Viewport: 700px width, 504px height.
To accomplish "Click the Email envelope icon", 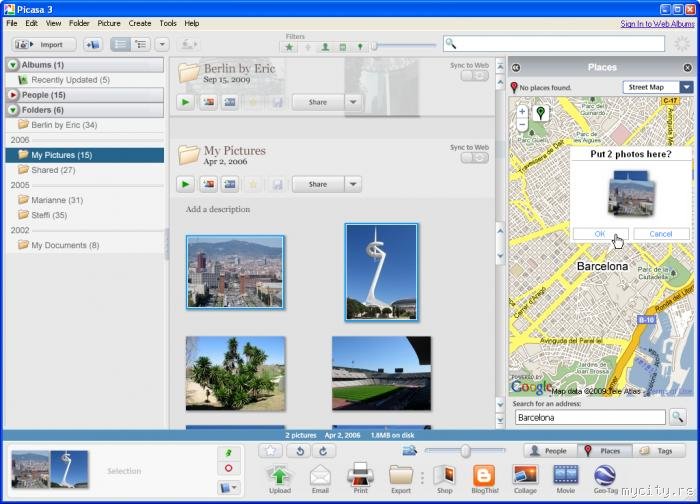I will coord(320,474).
